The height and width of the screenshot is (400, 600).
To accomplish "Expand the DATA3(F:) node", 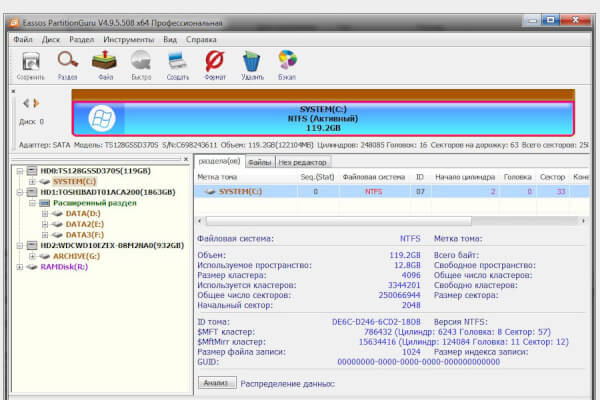I will (45, 235).
